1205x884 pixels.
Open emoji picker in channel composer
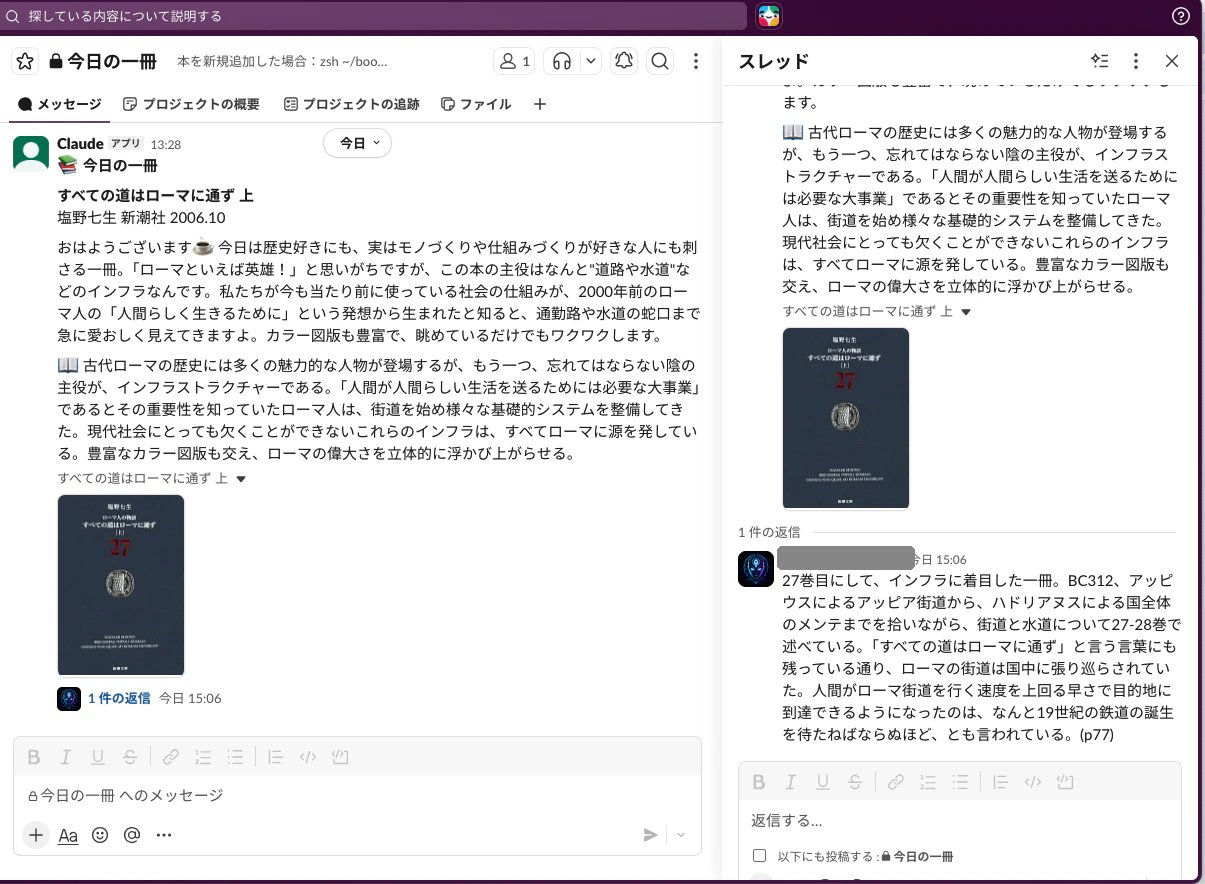pos(100,835)
